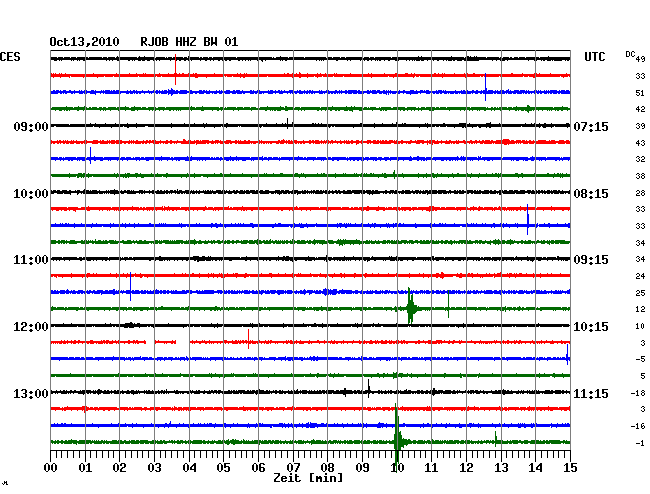650x494 pixels.
Task: Click the green seismic burst above 12:00 trace
Action: 412,307
